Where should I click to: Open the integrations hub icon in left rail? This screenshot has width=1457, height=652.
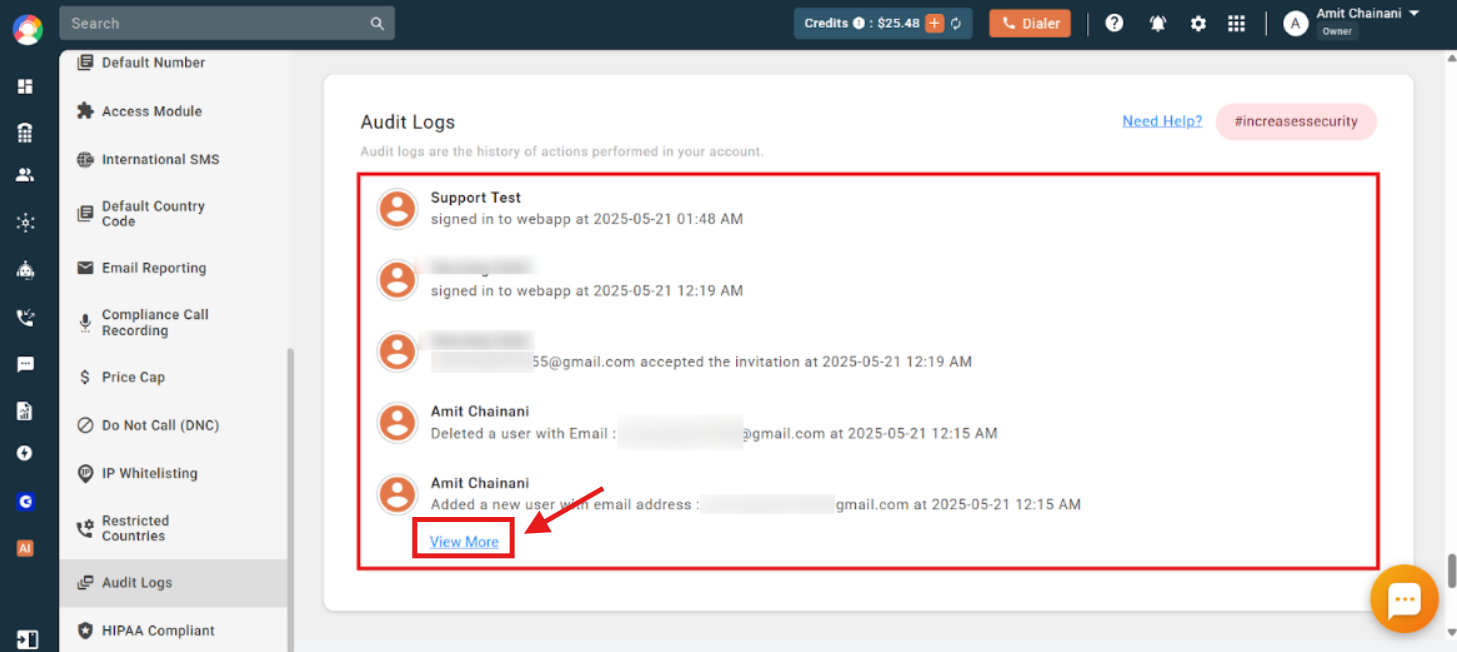25,223
